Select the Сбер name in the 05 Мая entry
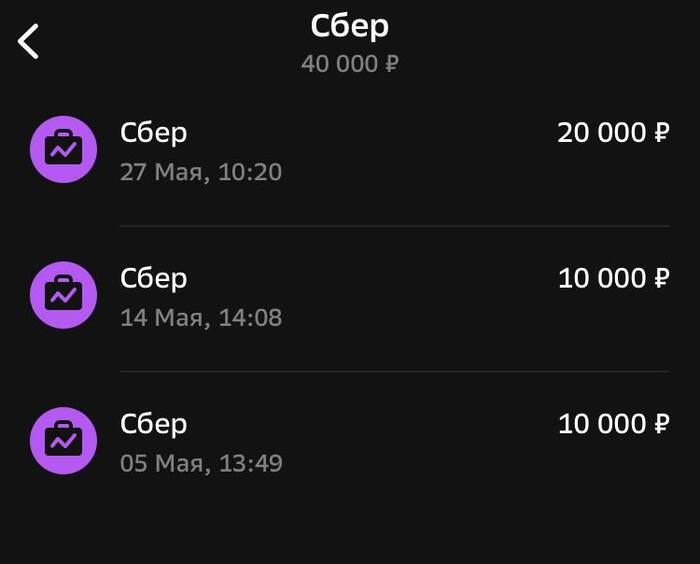Viewport: 700px width, 564px height. point(153,424)
